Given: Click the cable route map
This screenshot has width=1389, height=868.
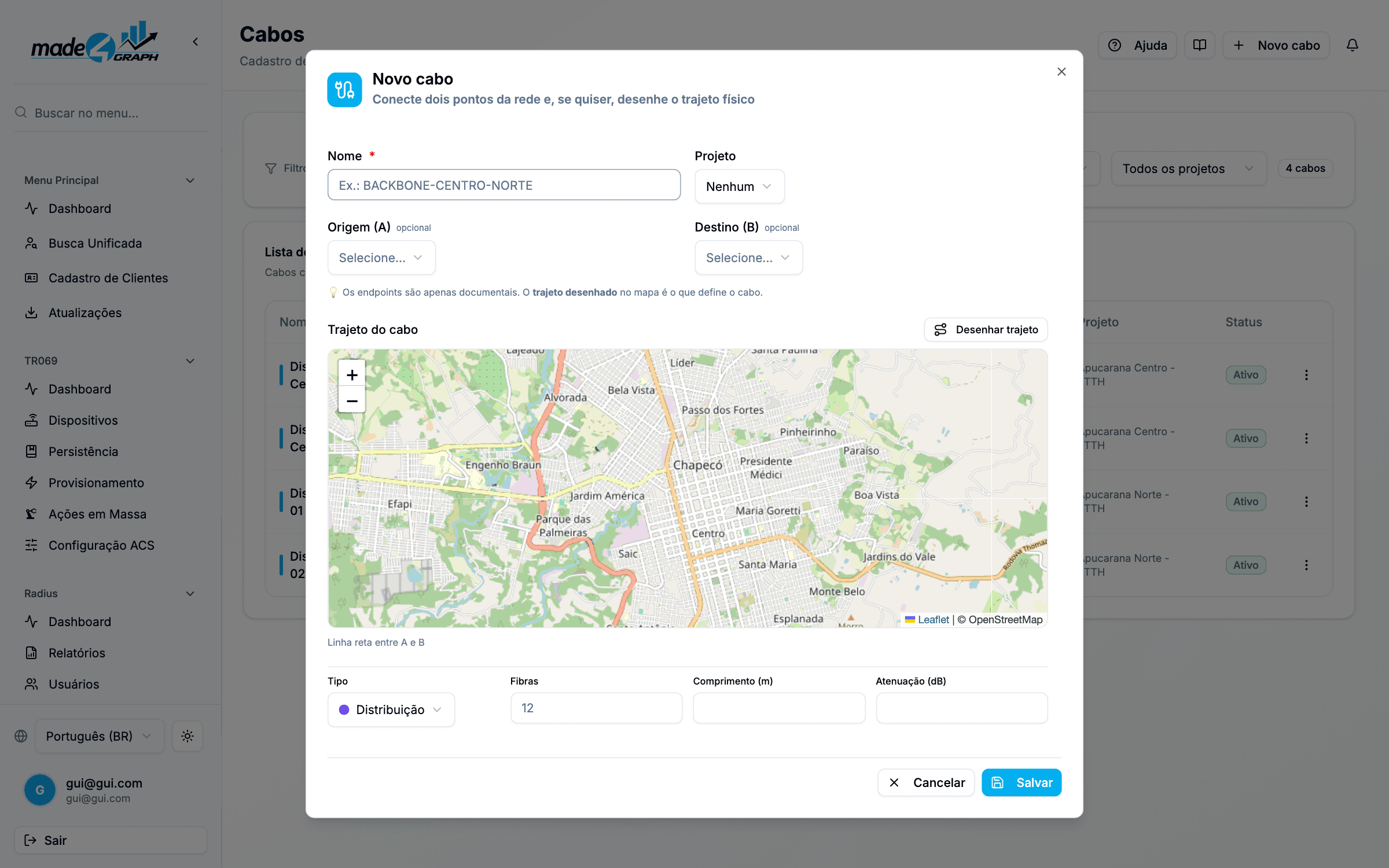Looking at the screenshot, I should click(x=688, y=488).
